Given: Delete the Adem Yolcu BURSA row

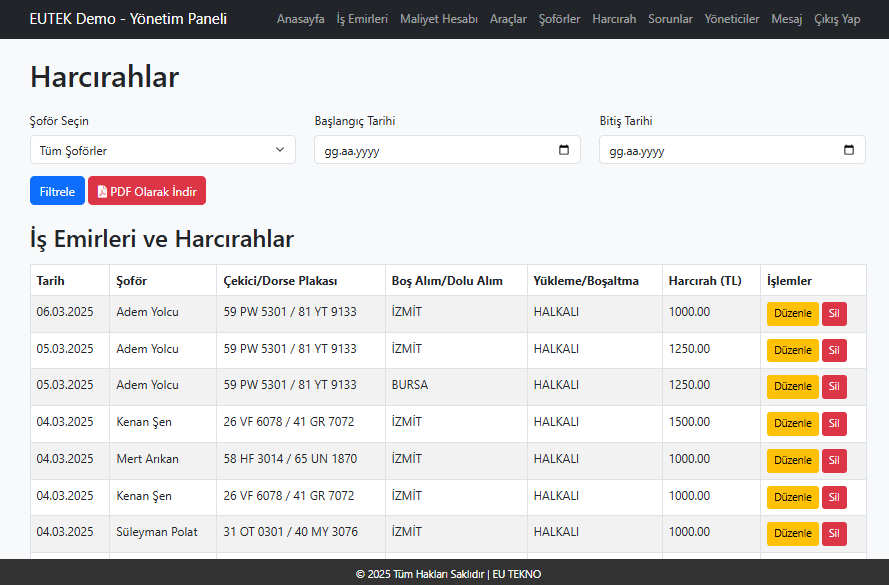Looking at the screenshot, I should (834, 387).
